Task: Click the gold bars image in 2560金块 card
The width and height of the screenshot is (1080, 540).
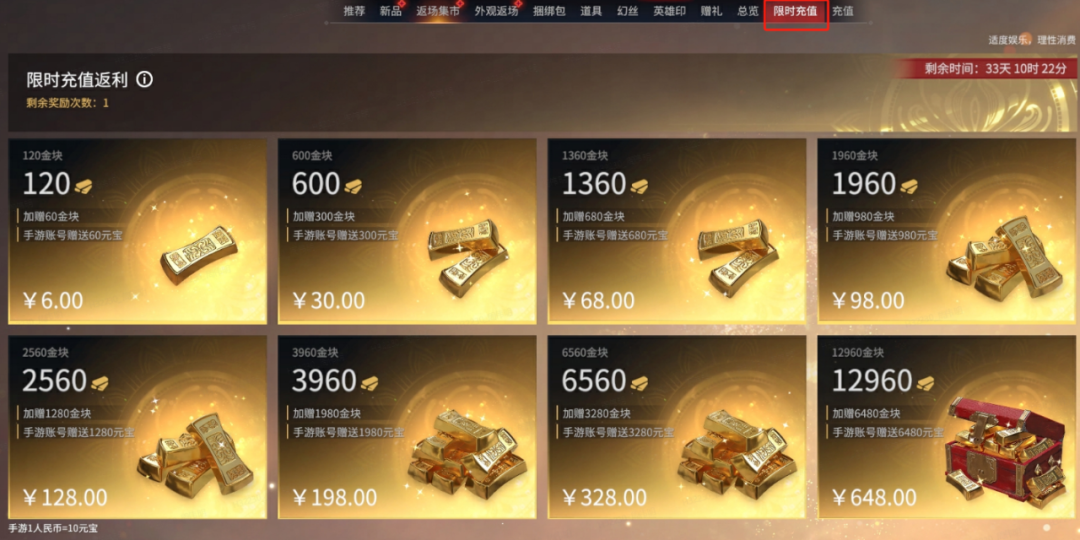Action: 196,453
